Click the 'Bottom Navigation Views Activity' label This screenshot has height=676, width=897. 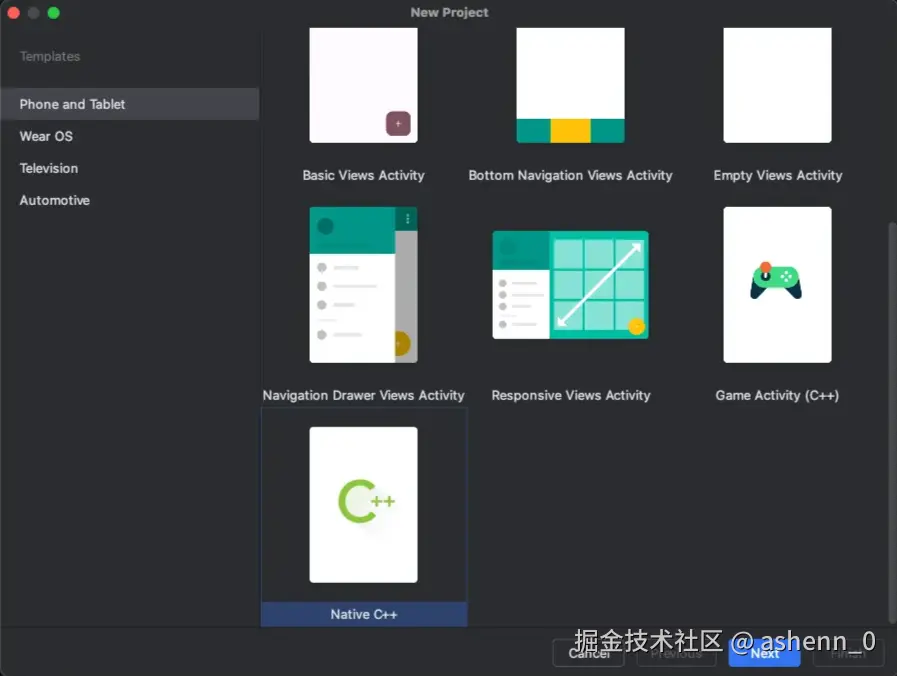coord(570,175)
